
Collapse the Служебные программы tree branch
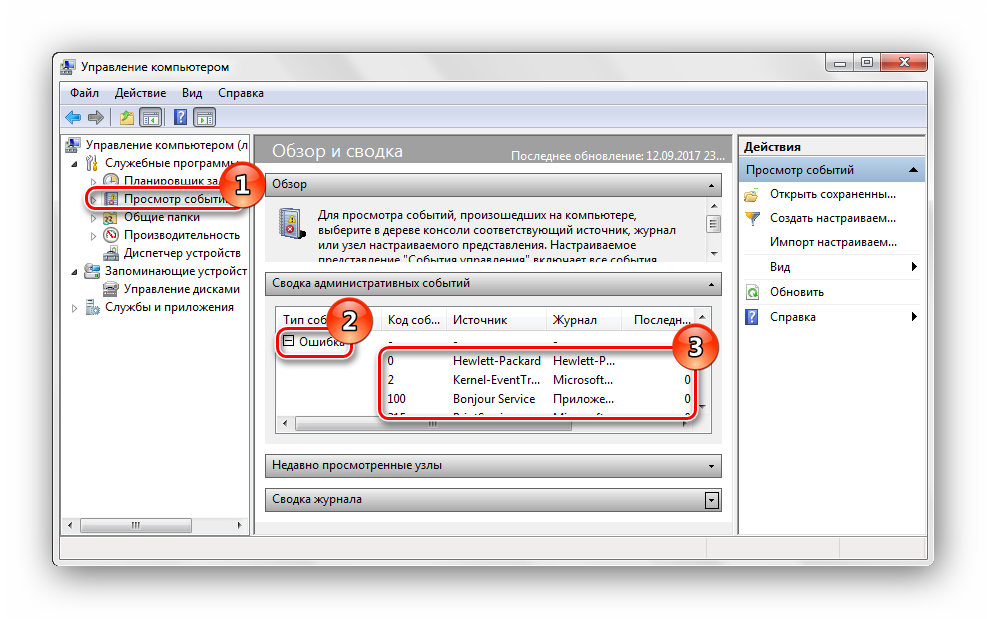[74, 164]
